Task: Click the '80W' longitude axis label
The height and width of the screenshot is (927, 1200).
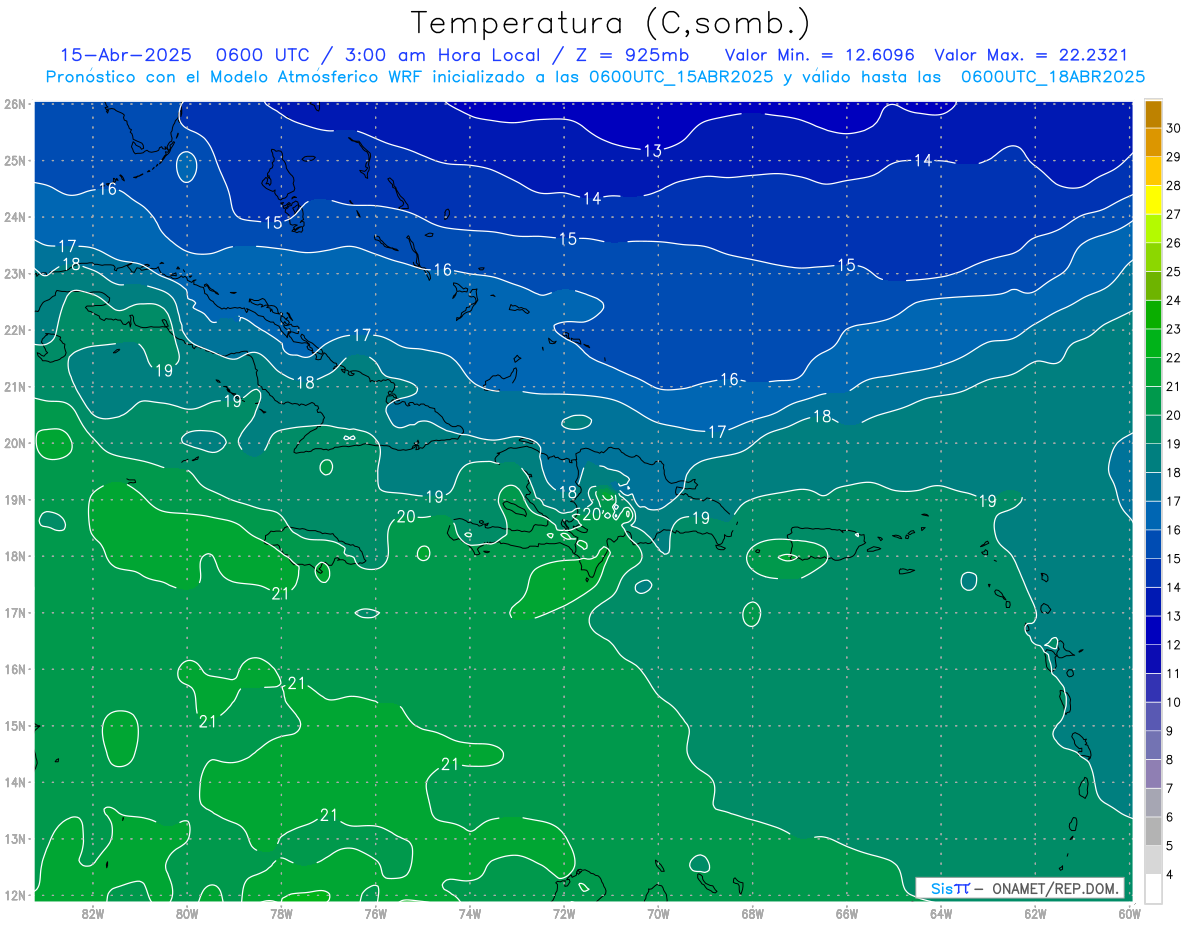Action: tap(187, 913)
